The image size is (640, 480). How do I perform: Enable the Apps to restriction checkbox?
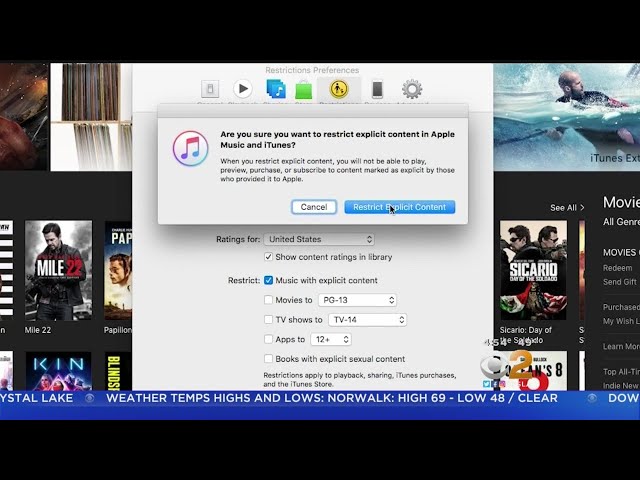(x=268, y=339)
